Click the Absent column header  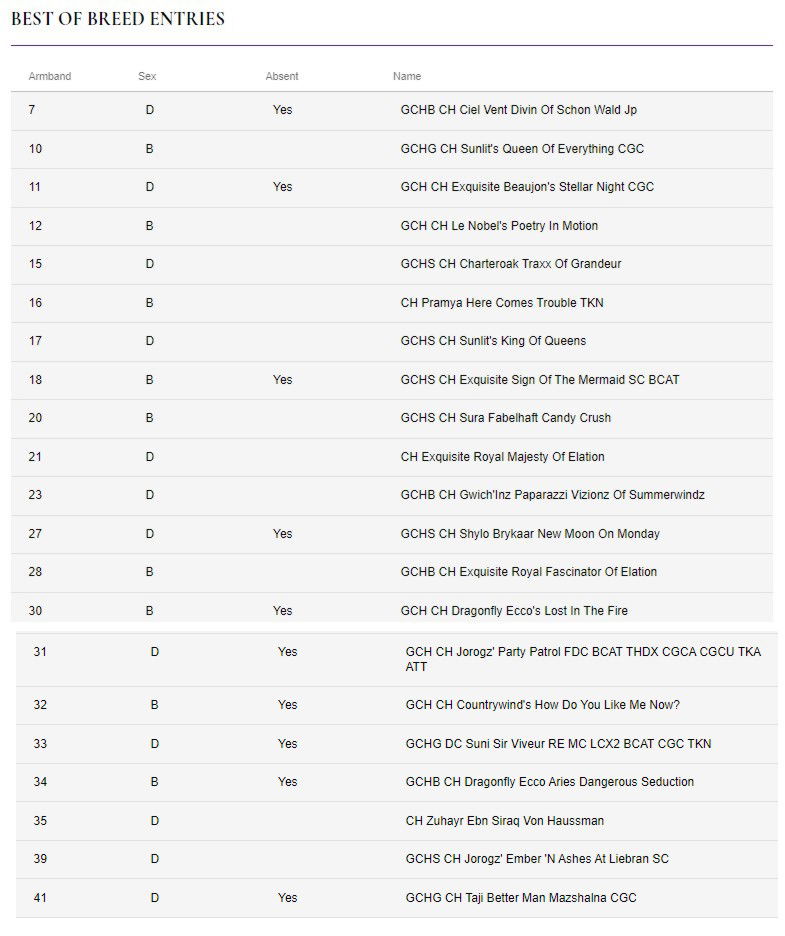point(282,76)
